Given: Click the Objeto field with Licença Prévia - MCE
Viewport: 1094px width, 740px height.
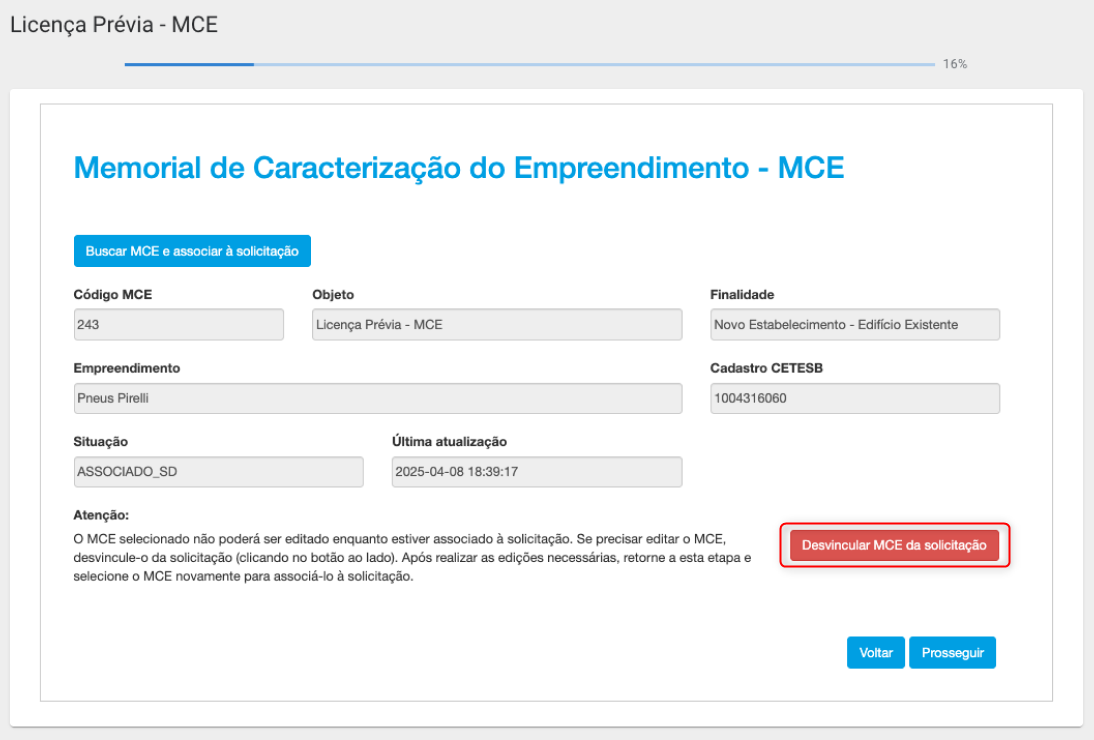Looking at the screenshot, I should click(x=497, y=324).
